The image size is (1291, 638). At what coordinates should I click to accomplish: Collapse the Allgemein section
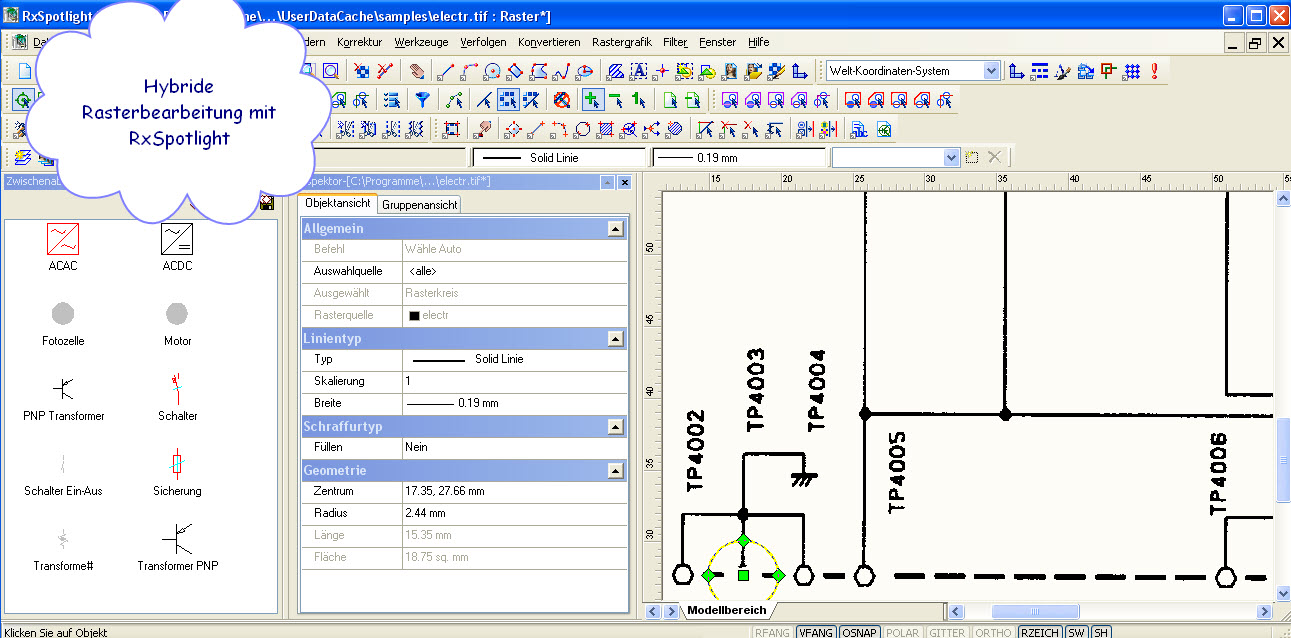pos(616,229)
